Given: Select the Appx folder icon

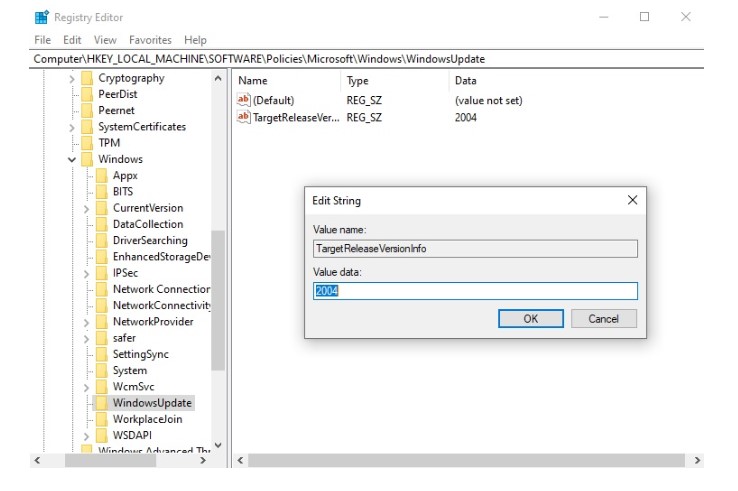Looking at the screenshot, I should pos(102,176).
